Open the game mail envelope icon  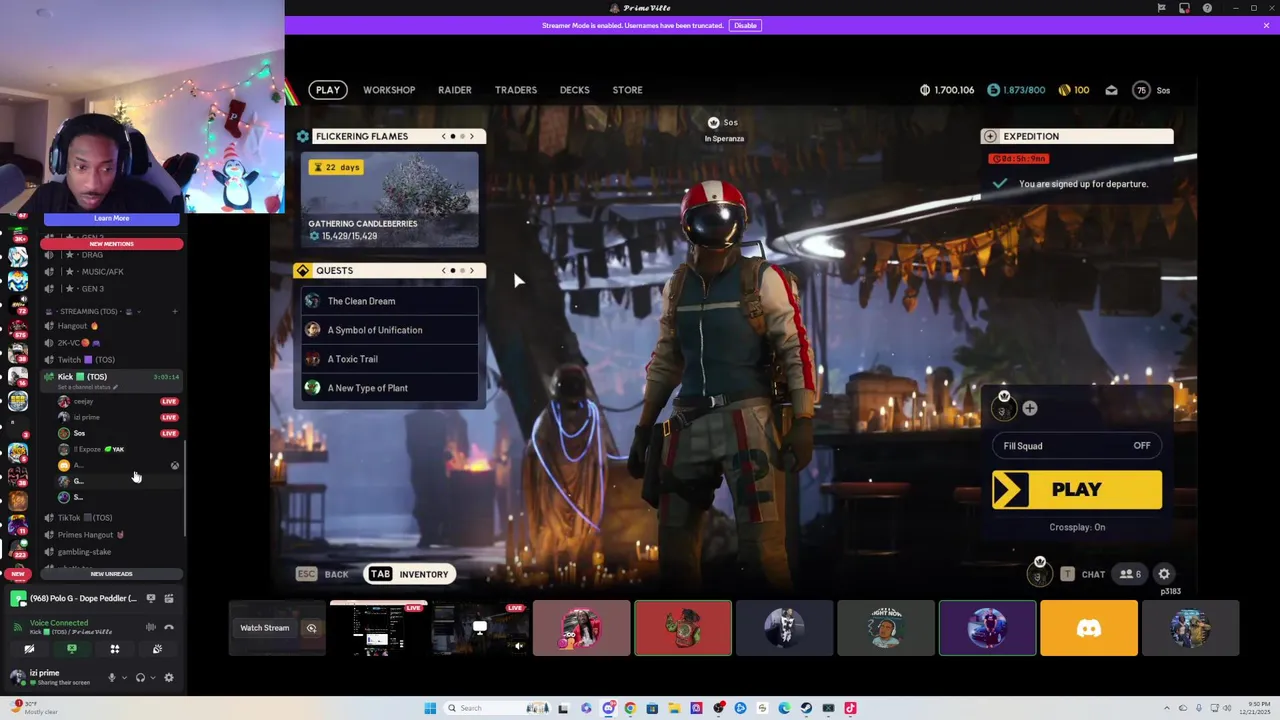[1111, 90]
